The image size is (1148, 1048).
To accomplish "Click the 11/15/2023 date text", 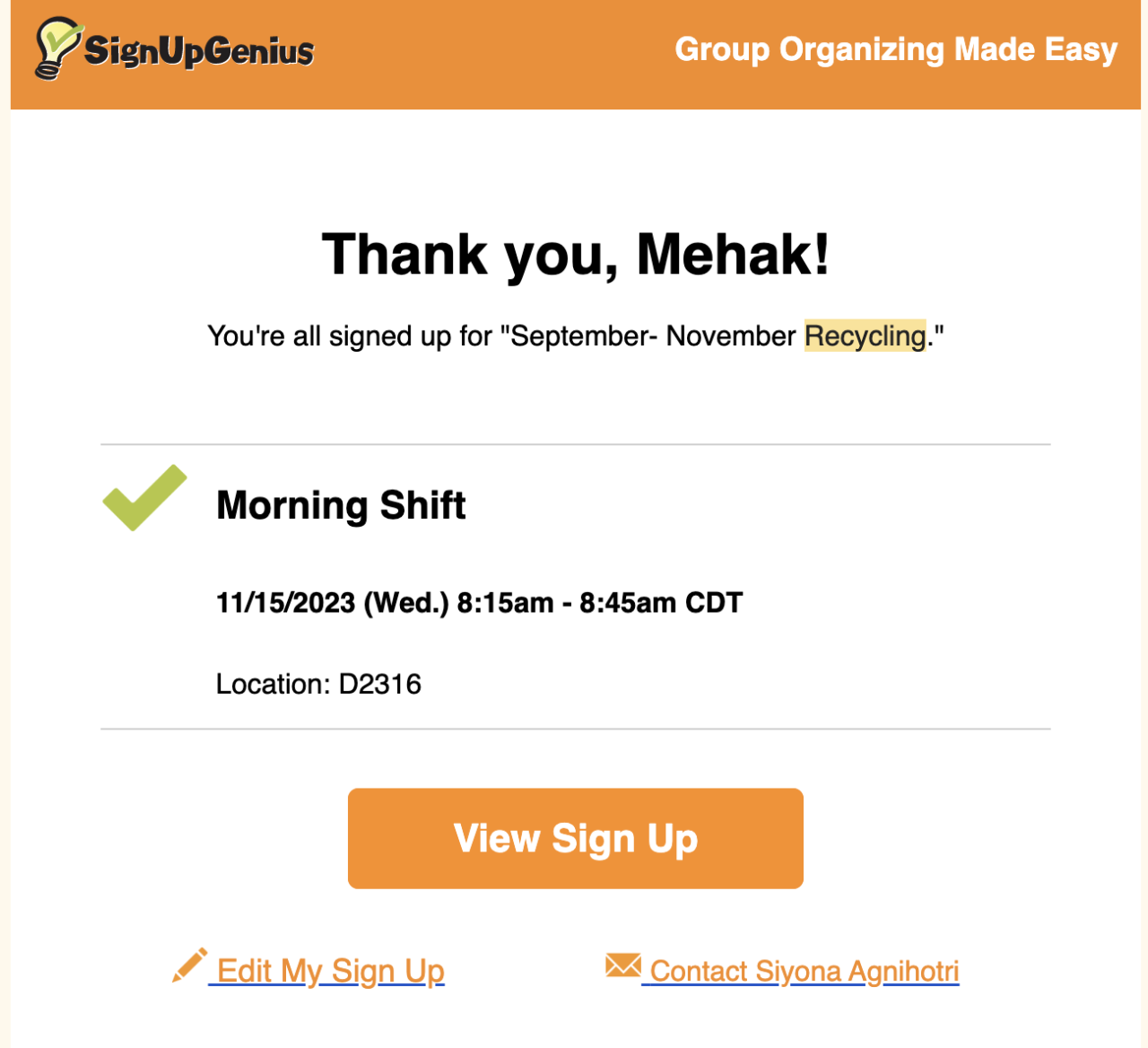I will click(285, 603).
